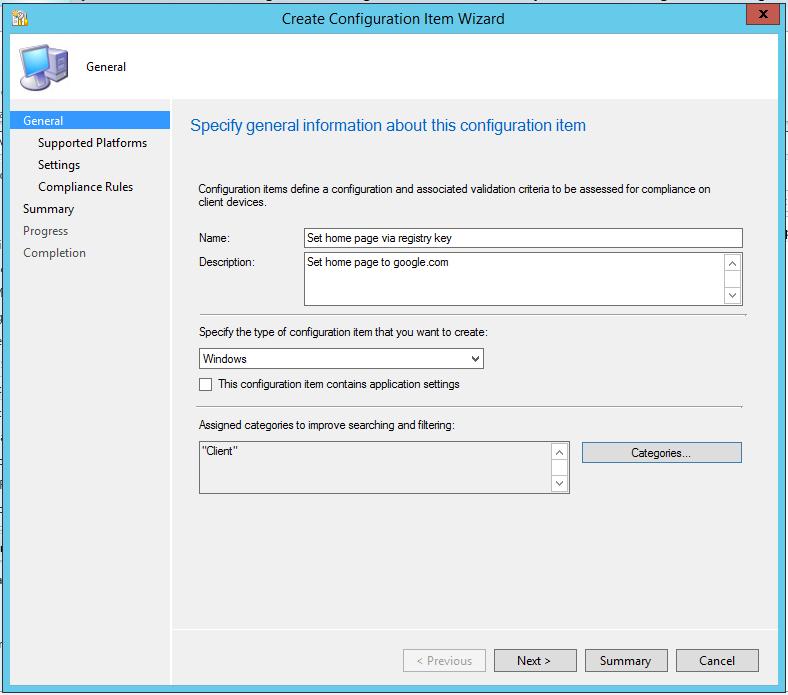Screen dimensions: 788x695
Task: Click the Previous button
Action: click(x=444, y=661)
